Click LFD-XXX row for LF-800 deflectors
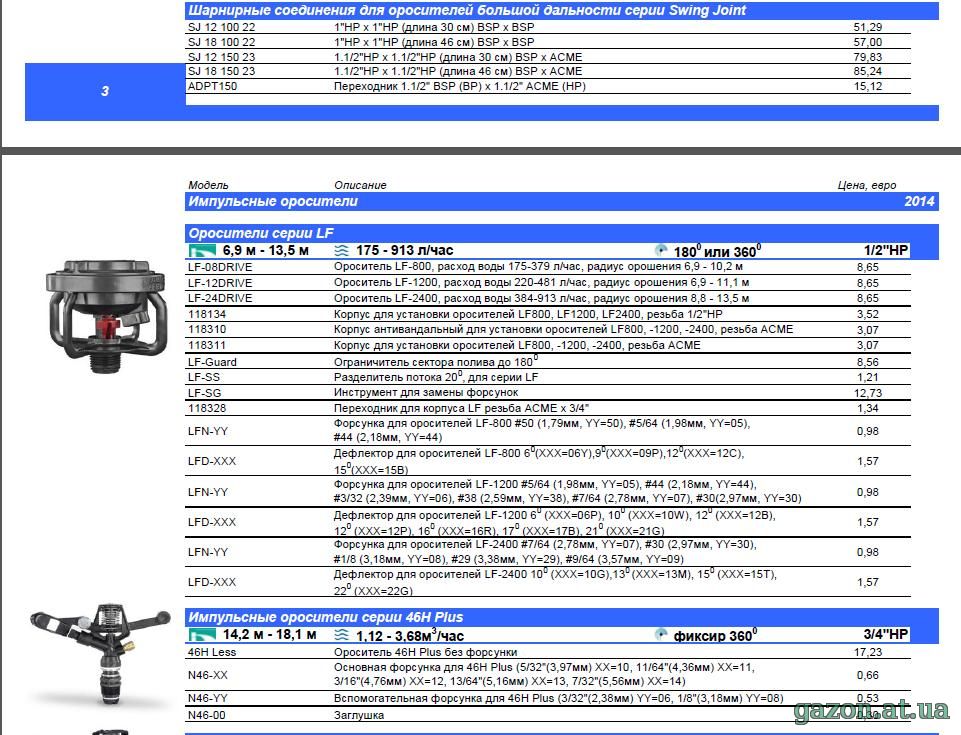The width and height of the screenshot is (961, 735). [x=548, y=461]
